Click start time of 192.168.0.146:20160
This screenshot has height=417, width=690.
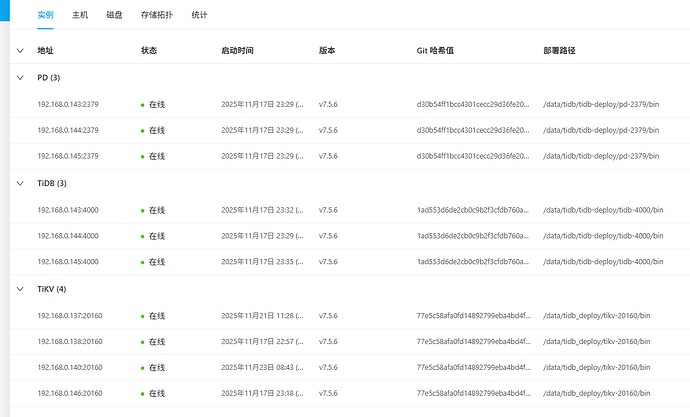(x=262, y=393)
